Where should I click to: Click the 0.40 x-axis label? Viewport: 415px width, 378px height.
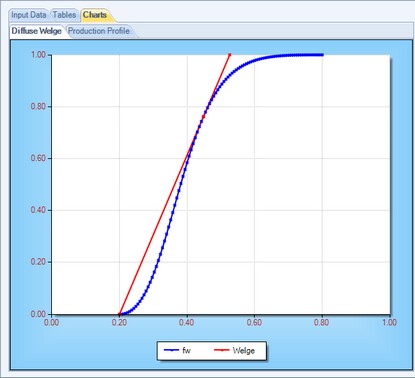click(187, 323)
